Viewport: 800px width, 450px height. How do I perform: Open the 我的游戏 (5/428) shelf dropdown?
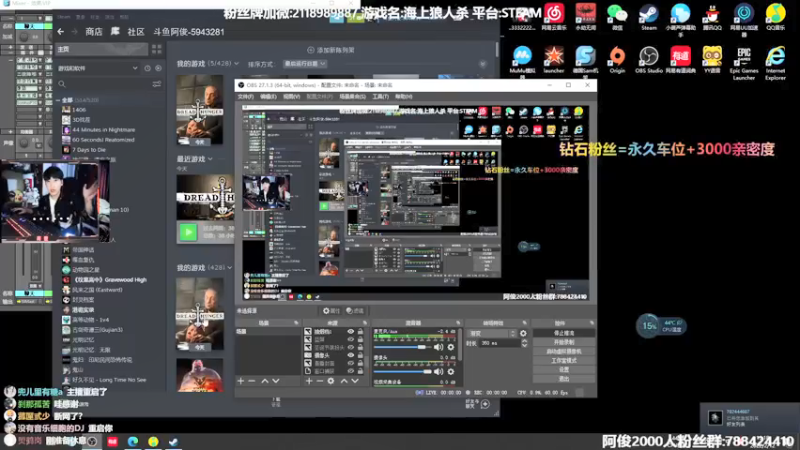coord(236,64)
